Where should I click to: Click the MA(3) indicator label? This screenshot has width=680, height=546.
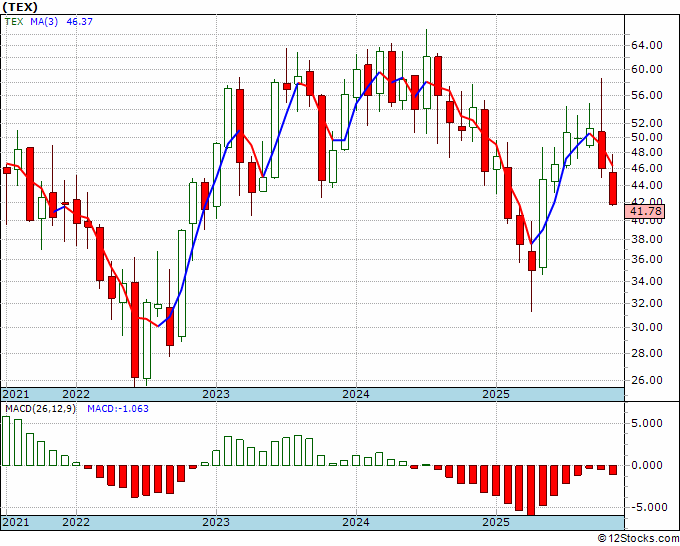[x=44, y=21]
